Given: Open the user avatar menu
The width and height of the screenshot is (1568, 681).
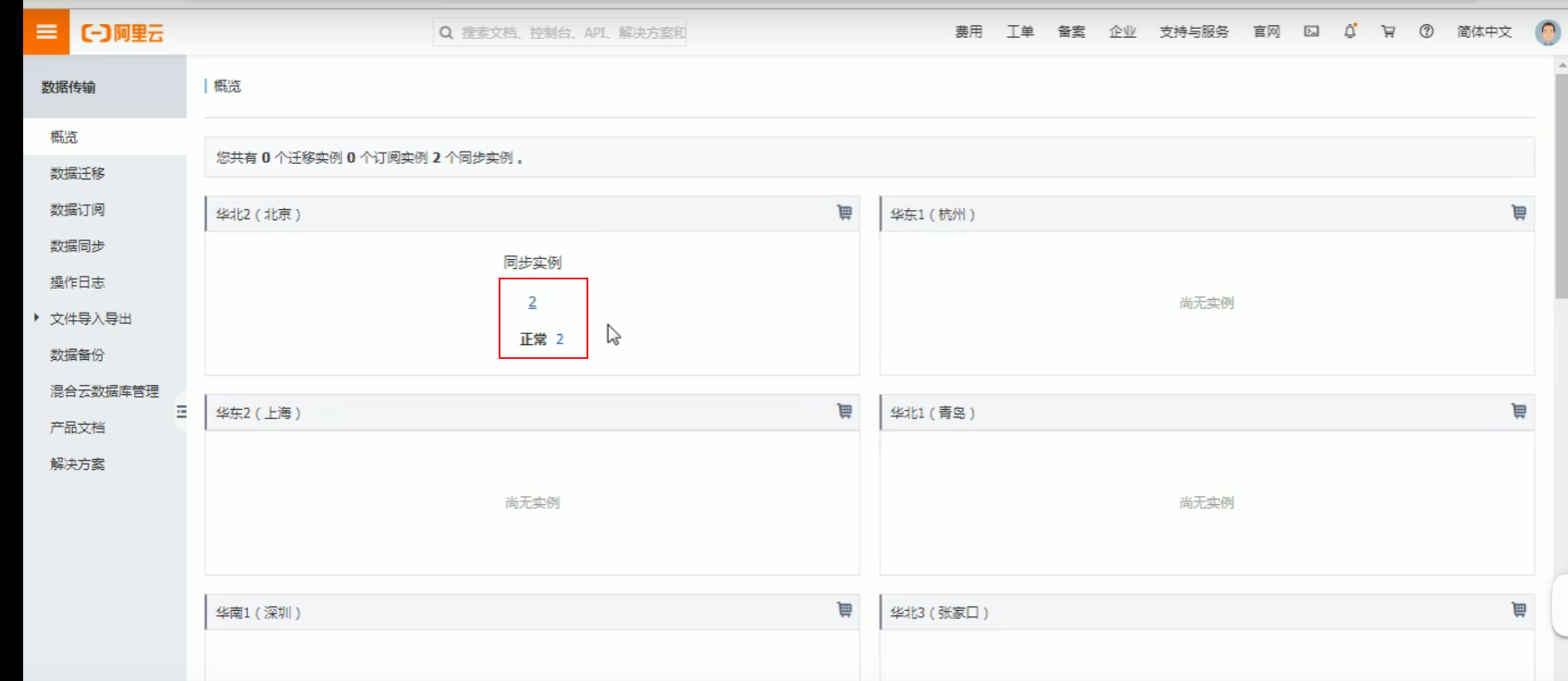Looking at the screenshot, I should 1548,32.
